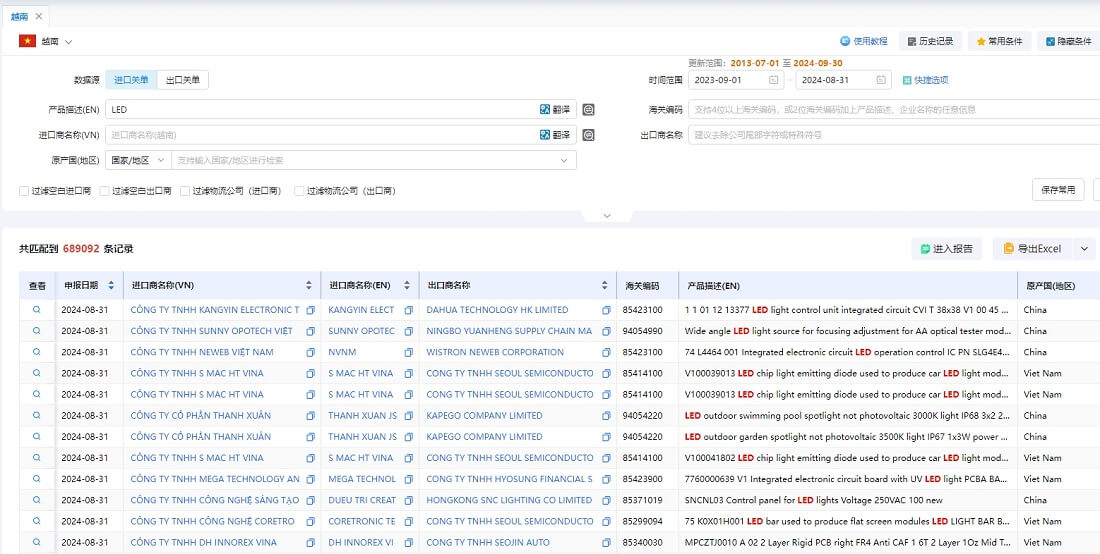Check 过滤空白进口商 checkbox
Image resolution: width=1100 pixels, height=554 pixels.
[x=25, y=191]
